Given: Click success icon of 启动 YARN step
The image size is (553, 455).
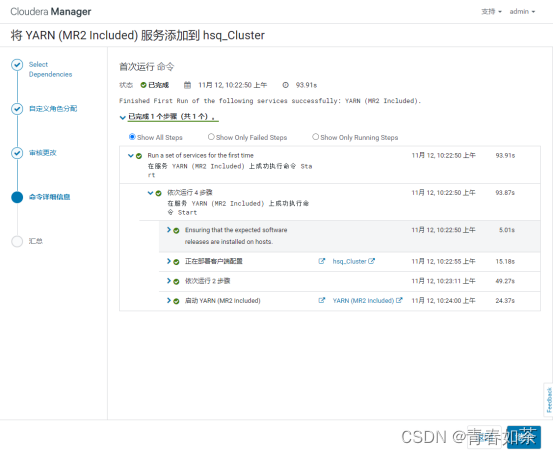Looking at the screenshot, I should pyautogui.click(x=176, y=301).
